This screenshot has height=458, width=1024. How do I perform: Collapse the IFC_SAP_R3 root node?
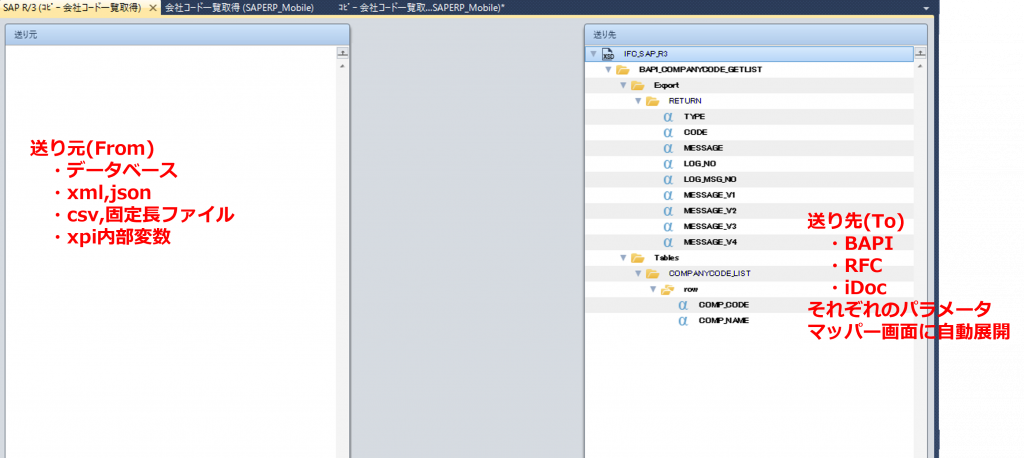(x=593, y=54)
